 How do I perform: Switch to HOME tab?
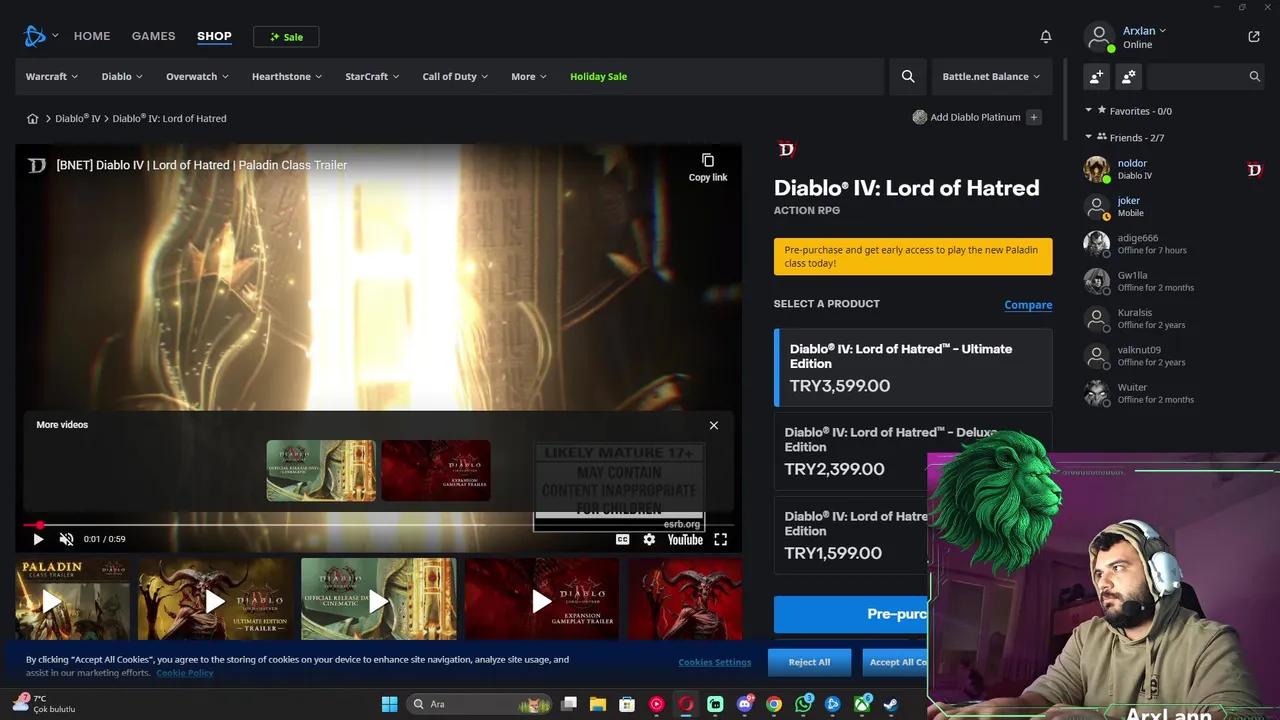92,36
